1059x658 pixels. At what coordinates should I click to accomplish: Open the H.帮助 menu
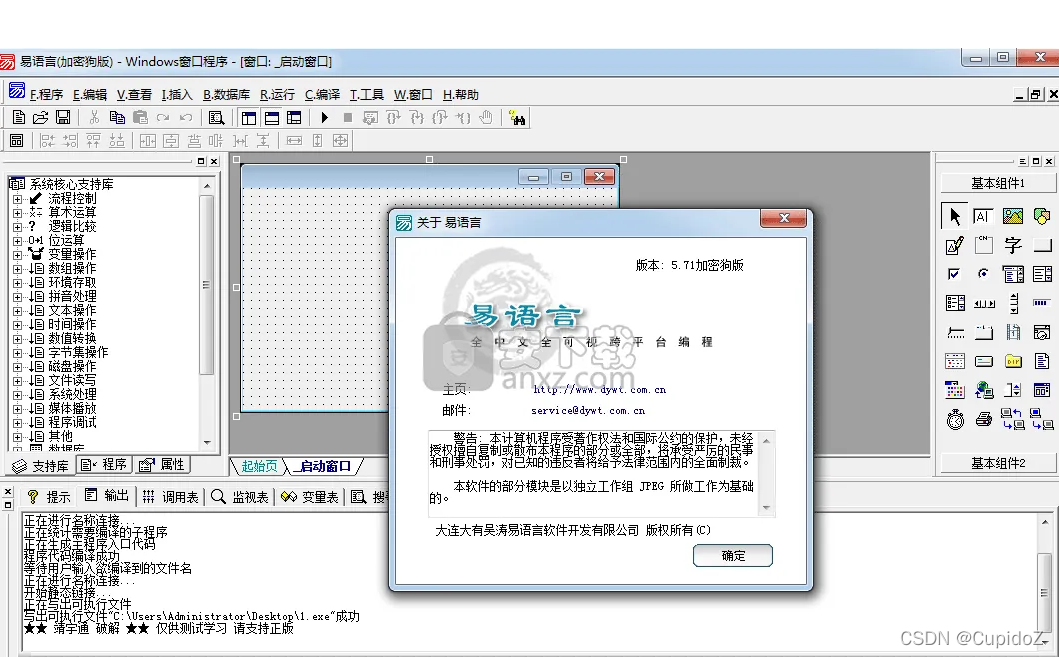[x=461, y=95]
